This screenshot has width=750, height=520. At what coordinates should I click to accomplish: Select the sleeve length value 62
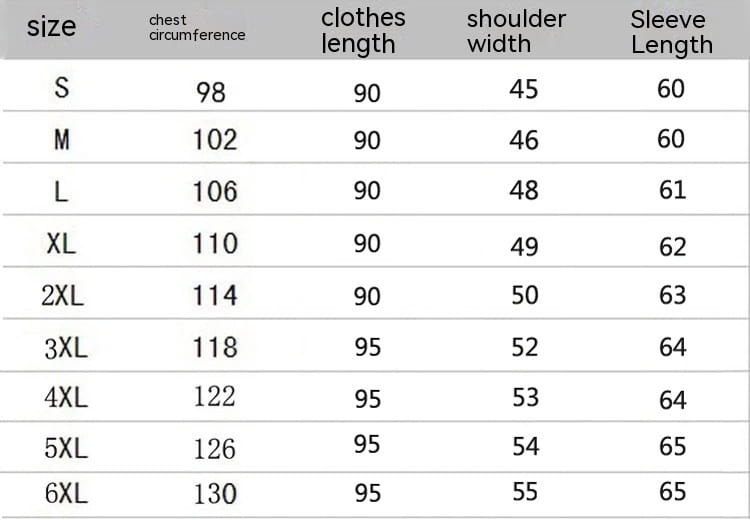point(672,246)
